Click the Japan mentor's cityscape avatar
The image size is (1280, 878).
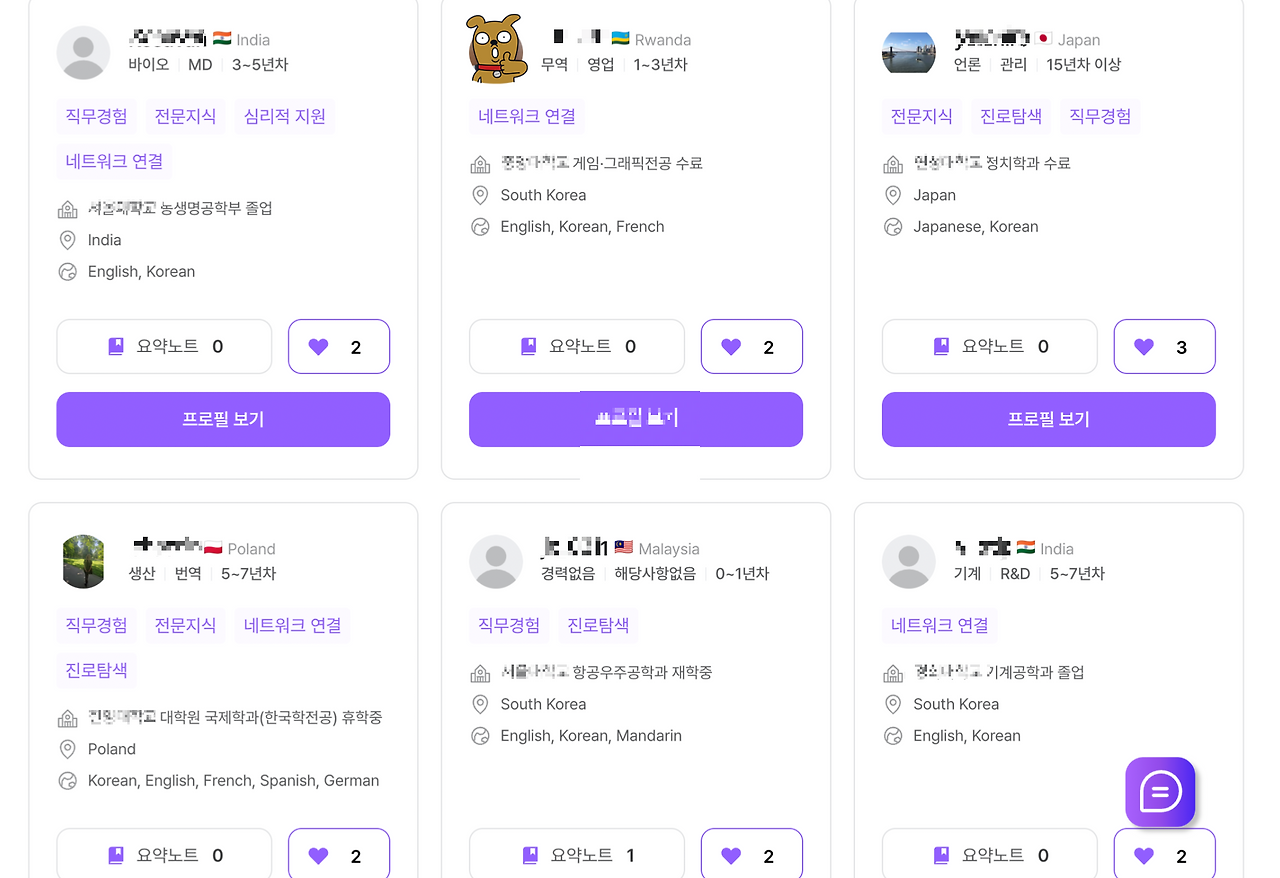(908, 52)
